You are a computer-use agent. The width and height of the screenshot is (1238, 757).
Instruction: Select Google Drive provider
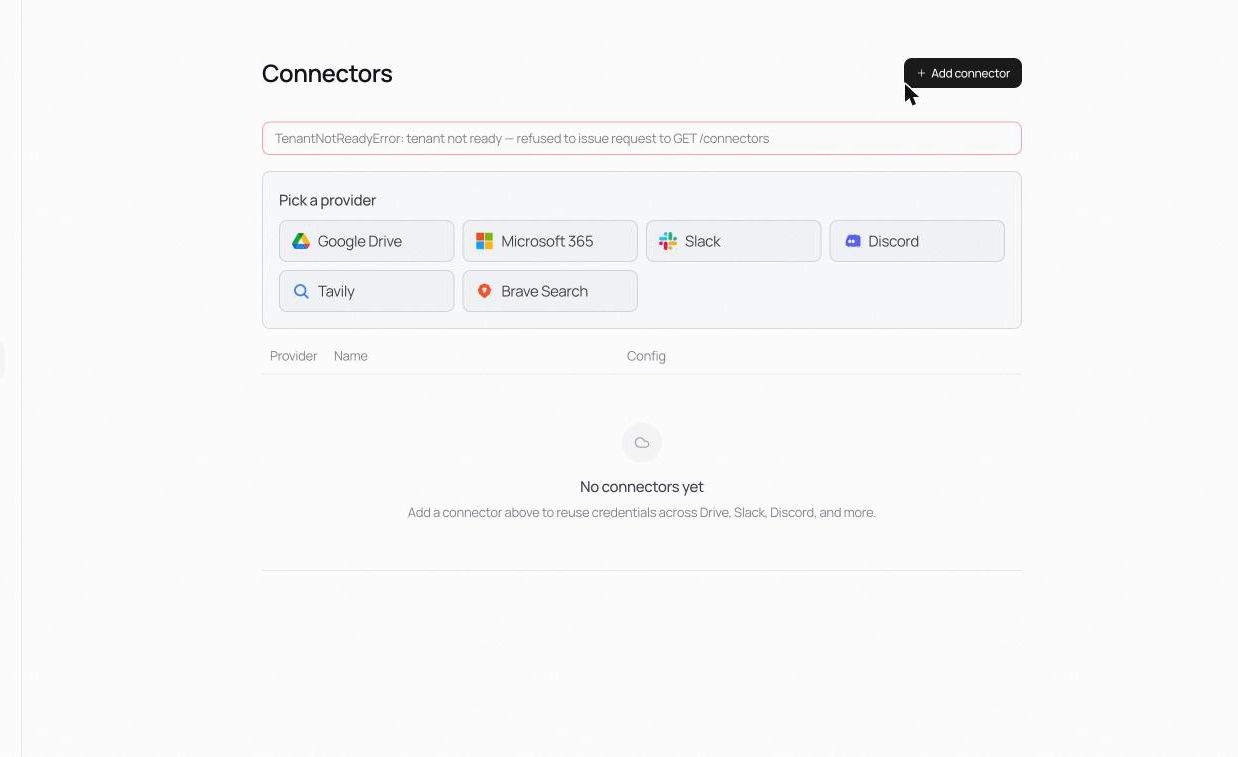pos(366,241)
